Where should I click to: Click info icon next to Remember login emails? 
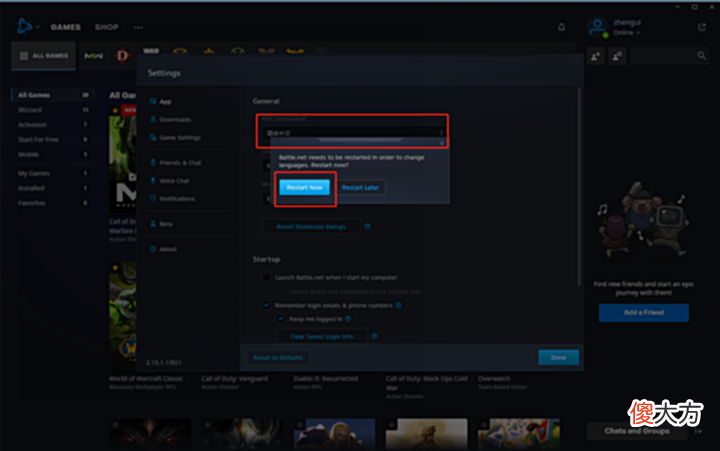tap(398, 305)
